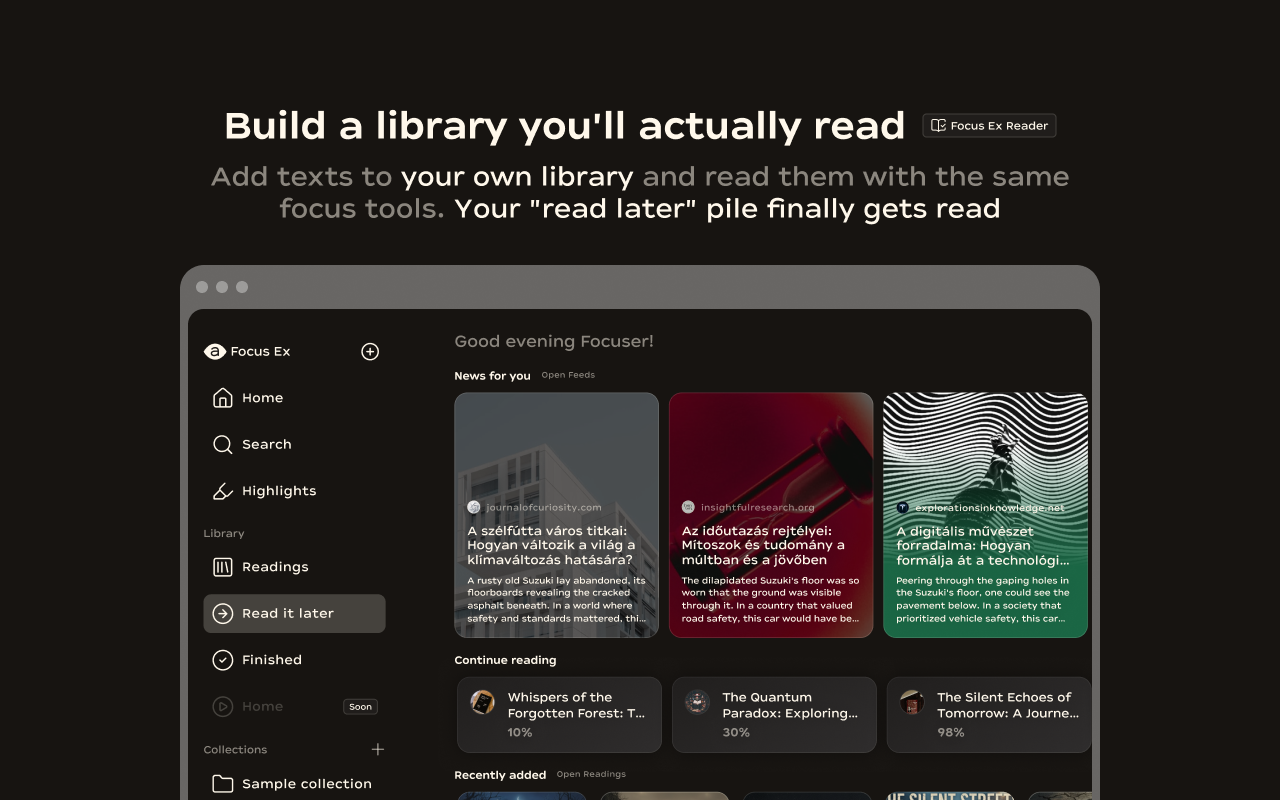Image resolution: width=1280 pixels, height=800 pixels.
Task: Click the 30% reading progress
Action: [736, 733]
